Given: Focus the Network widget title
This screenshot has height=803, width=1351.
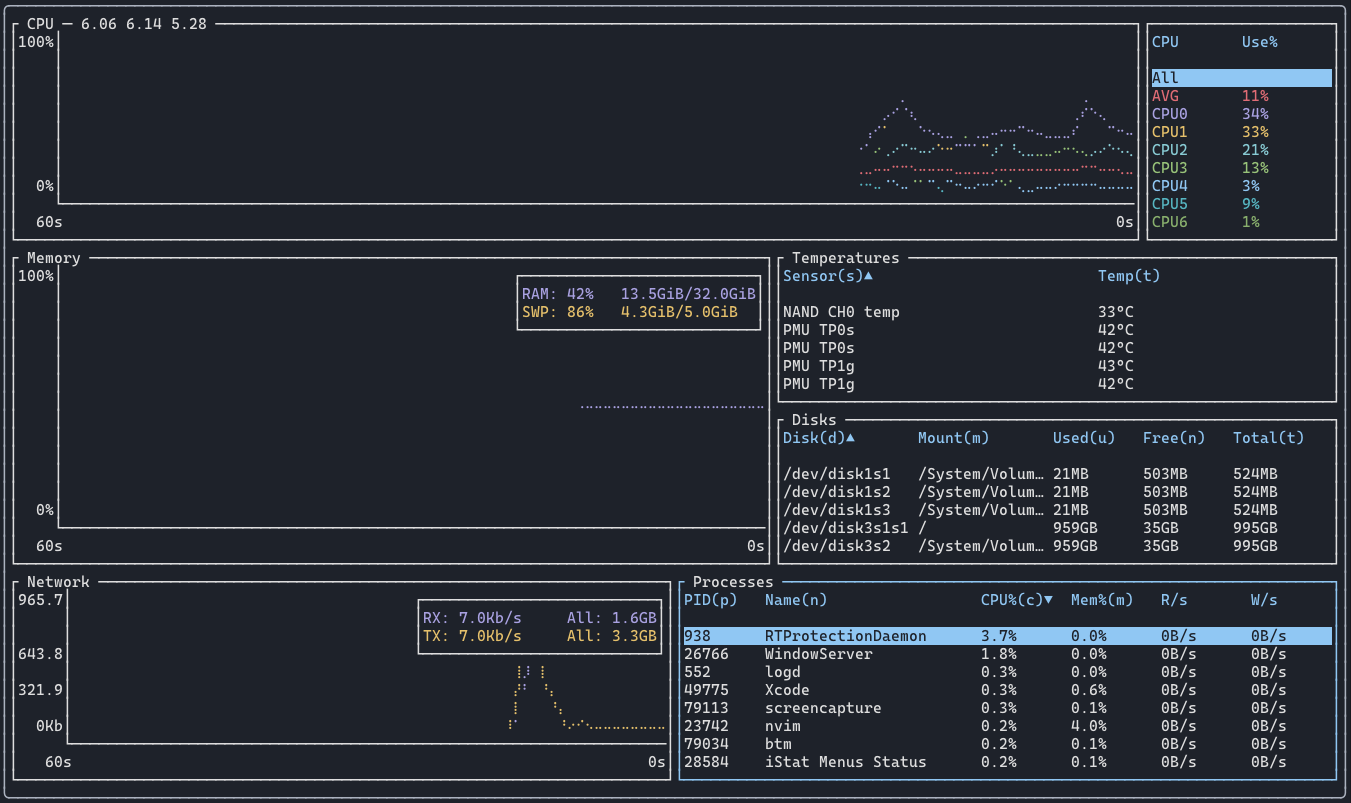Looking at the screenshot, I should tap(58, 582).
